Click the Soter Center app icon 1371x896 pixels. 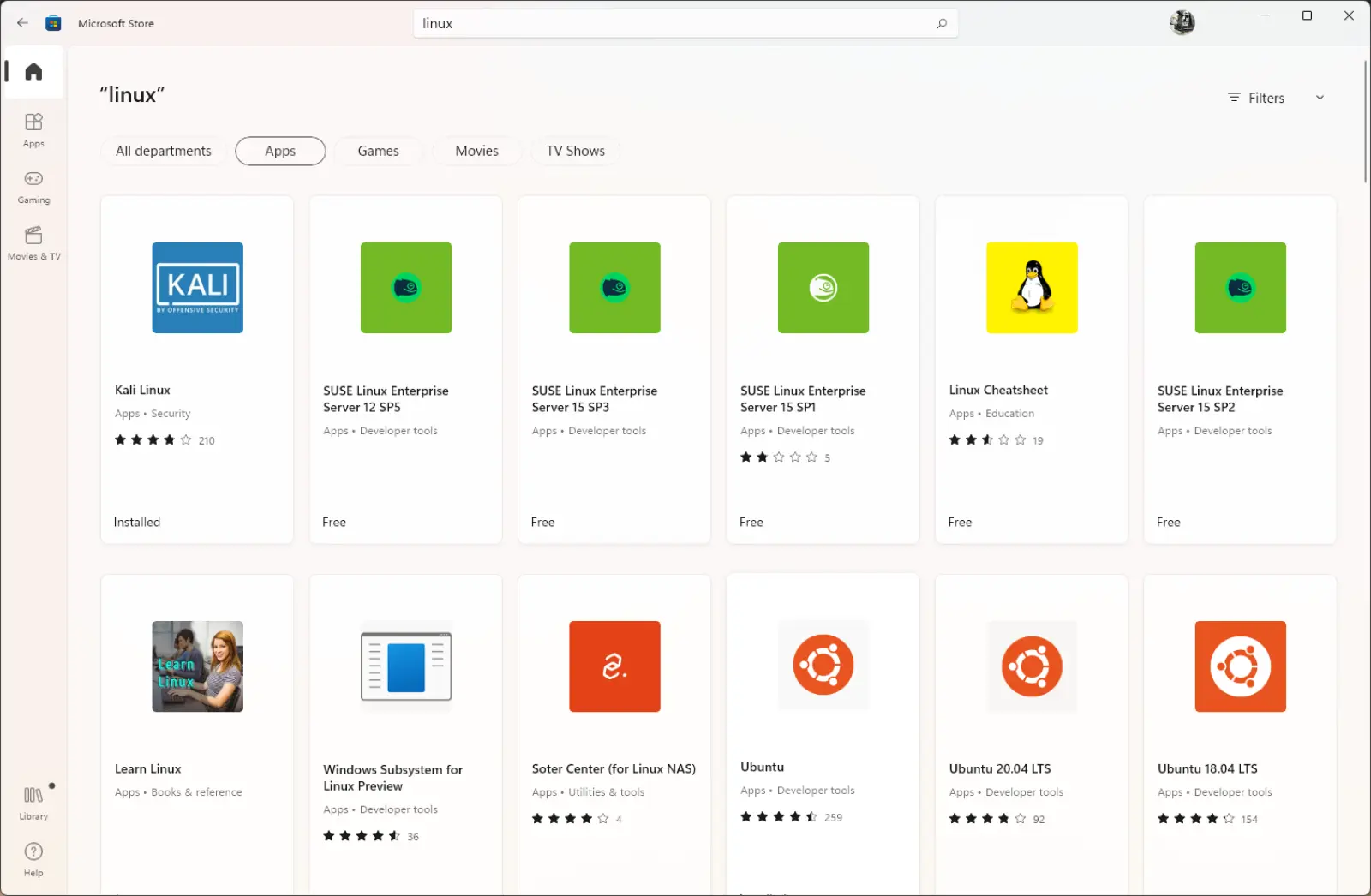click(x=614, y=666)
